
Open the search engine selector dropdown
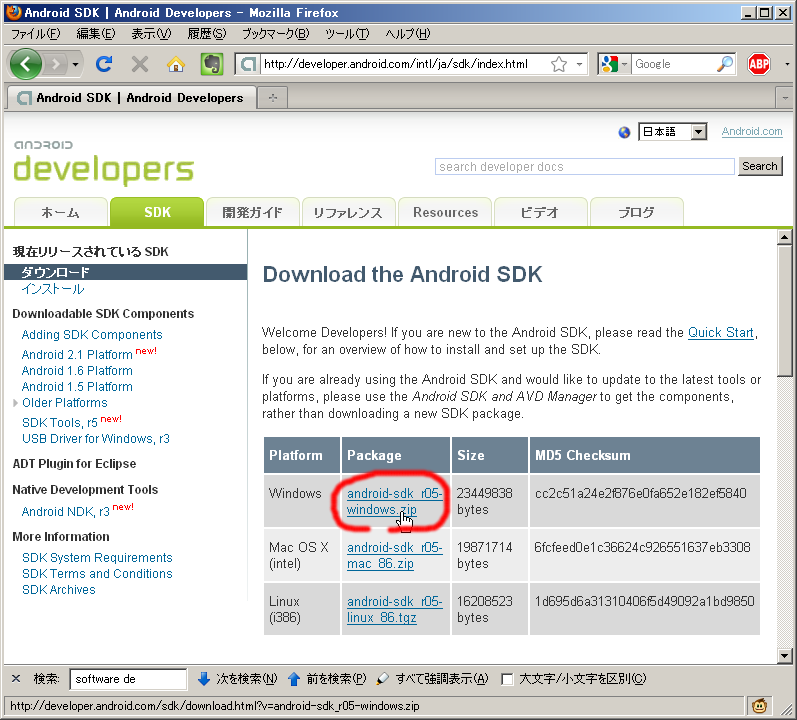coord(615,64)
